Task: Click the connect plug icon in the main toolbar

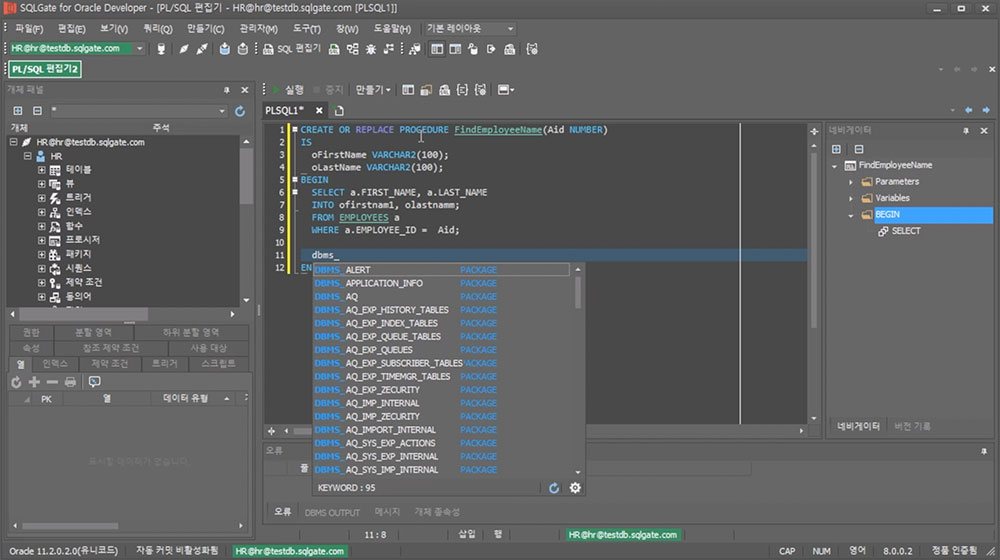Action: point(184,48)
